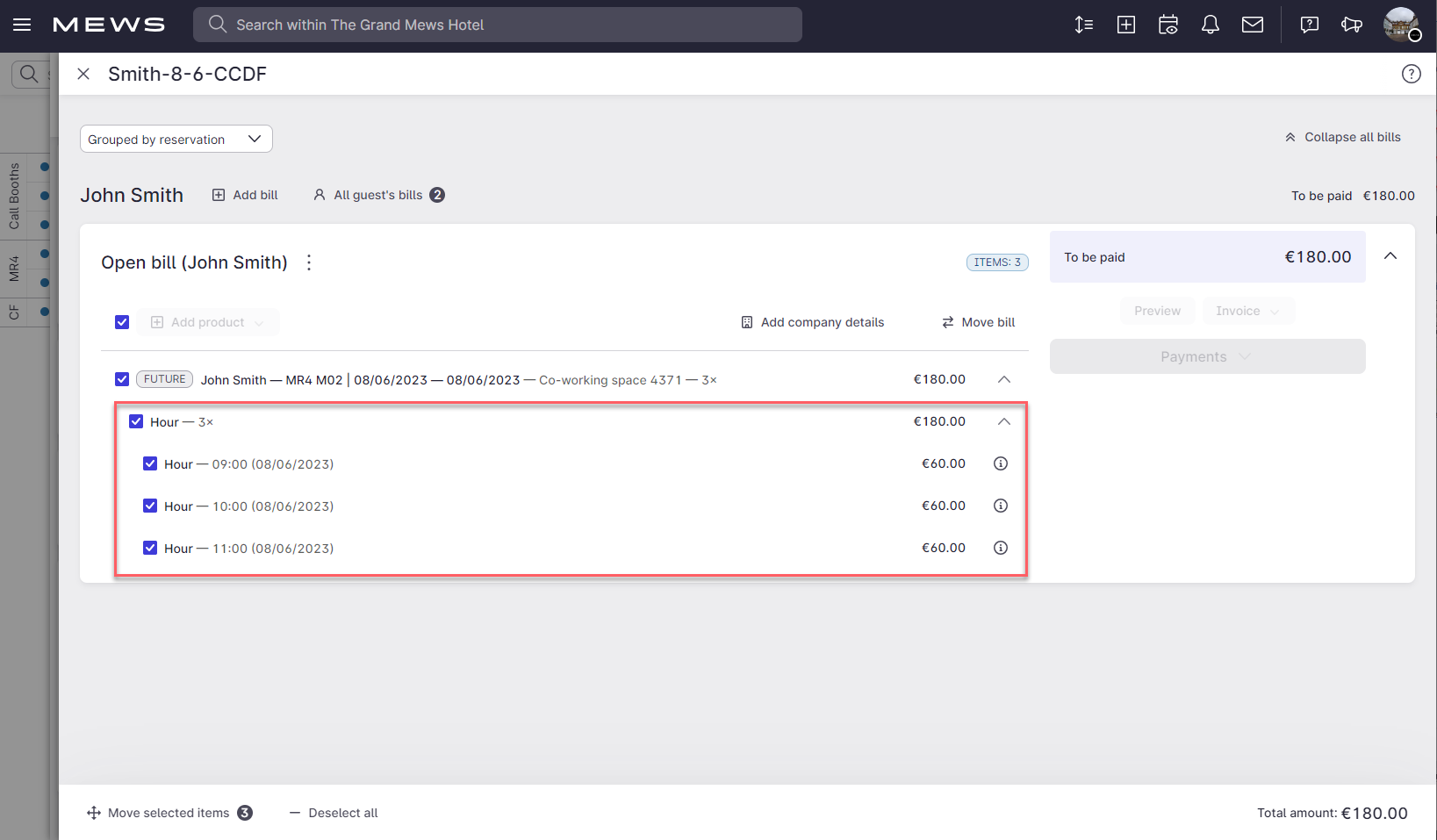Open the timeline calendar view icon
Viewport: 1437px width, 840px height.
click(1168, 25)
